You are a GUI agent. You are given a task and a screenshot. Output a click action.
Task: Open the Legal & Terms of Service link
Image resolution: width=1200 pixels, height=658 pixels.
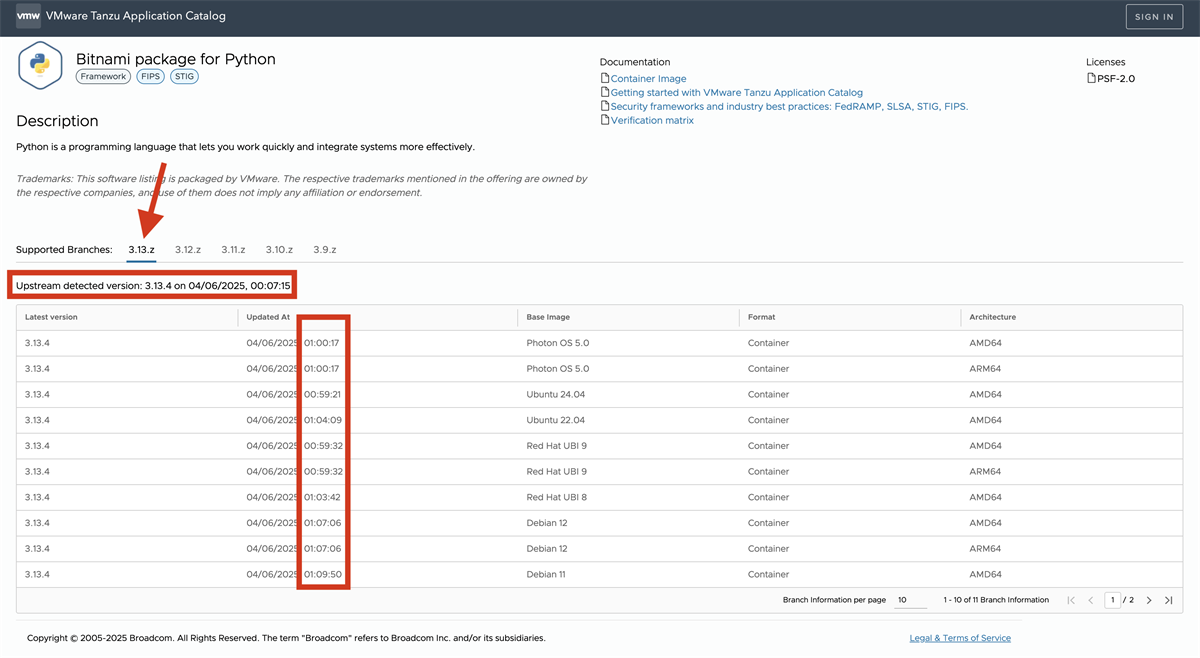[960, 638]
